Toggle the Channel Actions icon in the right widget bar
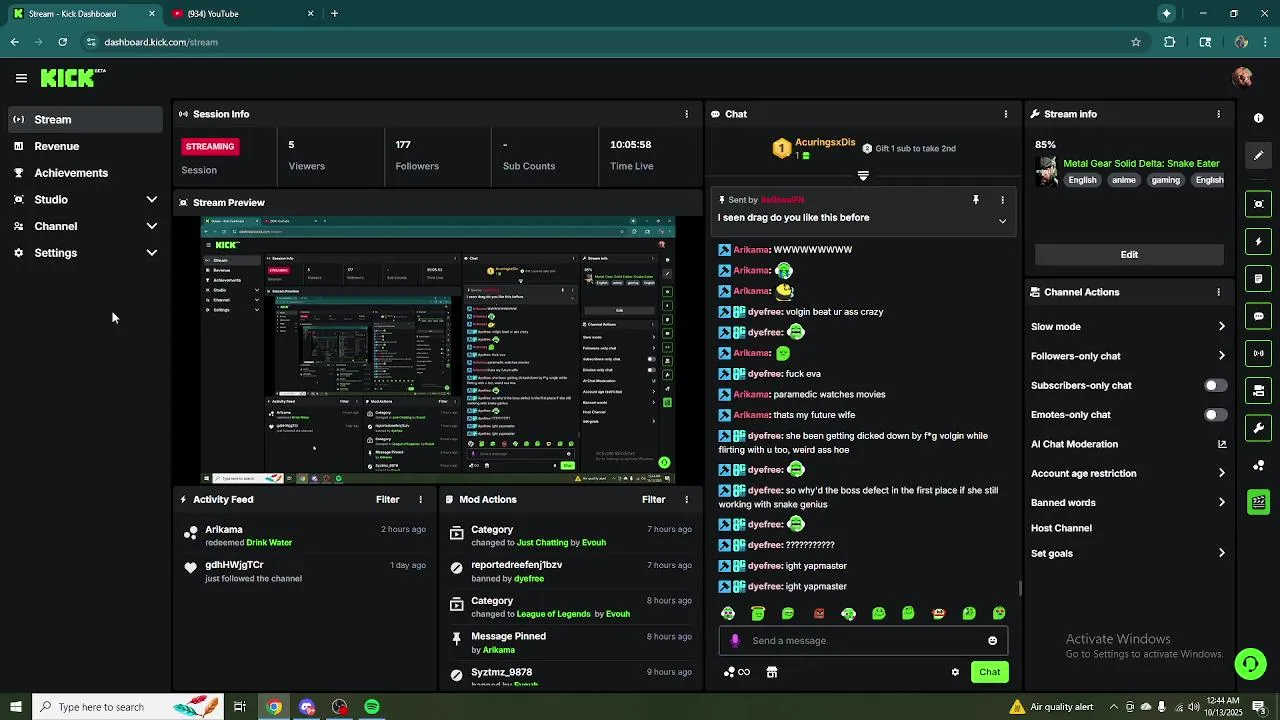 [1258, 390]
